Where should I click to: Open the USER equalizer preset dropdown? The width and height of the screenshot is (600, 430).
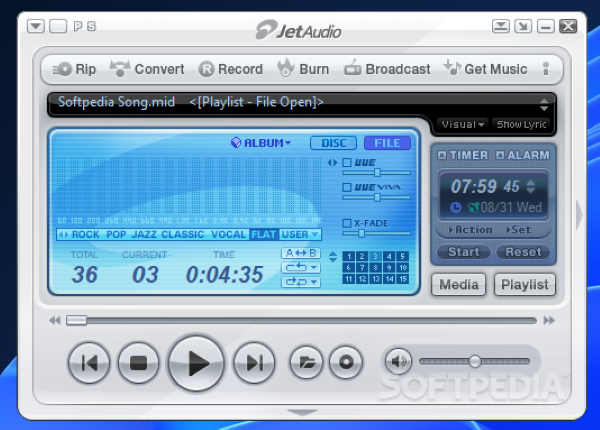(x=300, y=235)
